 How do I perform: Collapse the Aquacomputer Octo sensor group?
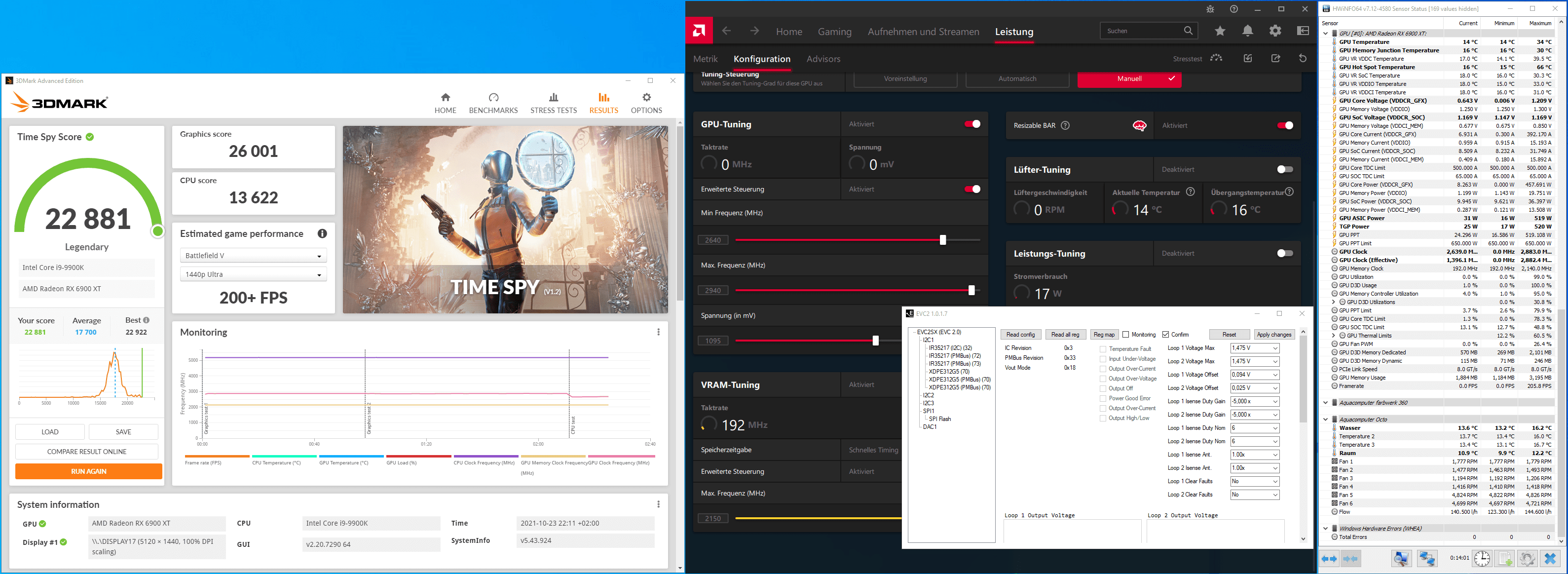tap(1326, 420)
